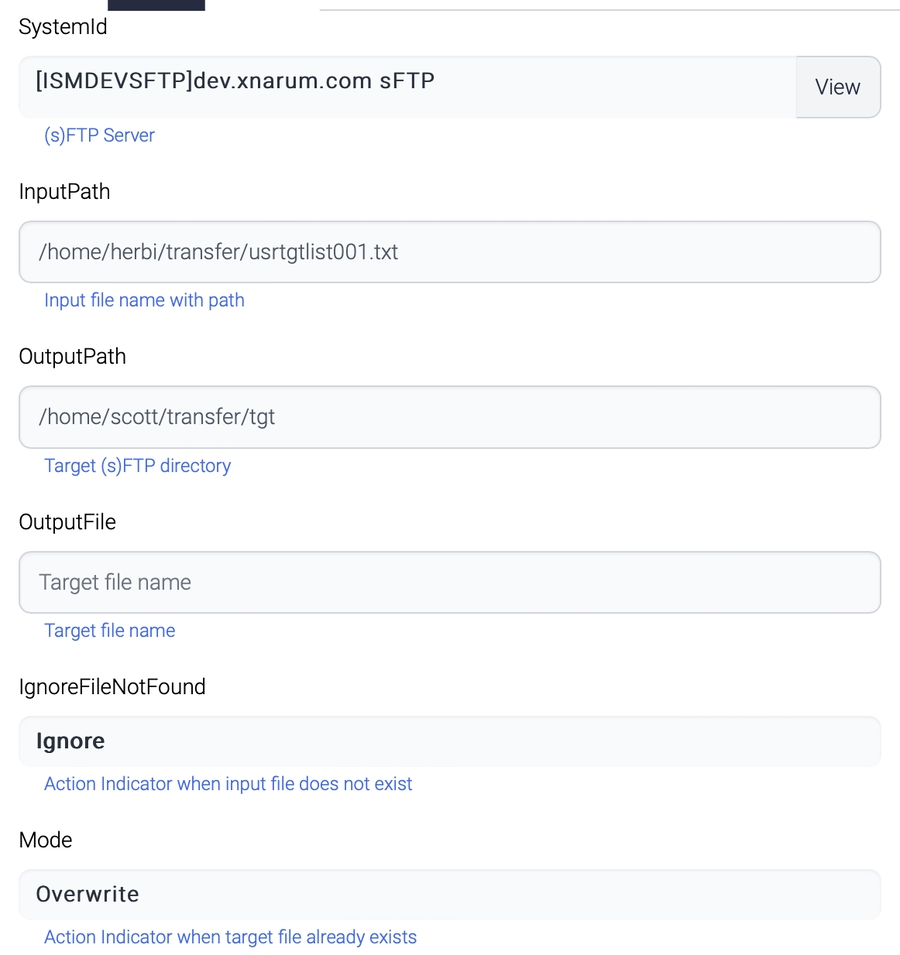
Task: Click the "Action Indicator when input file" hint
Action: pyautogui.click(x=228, y=784)
